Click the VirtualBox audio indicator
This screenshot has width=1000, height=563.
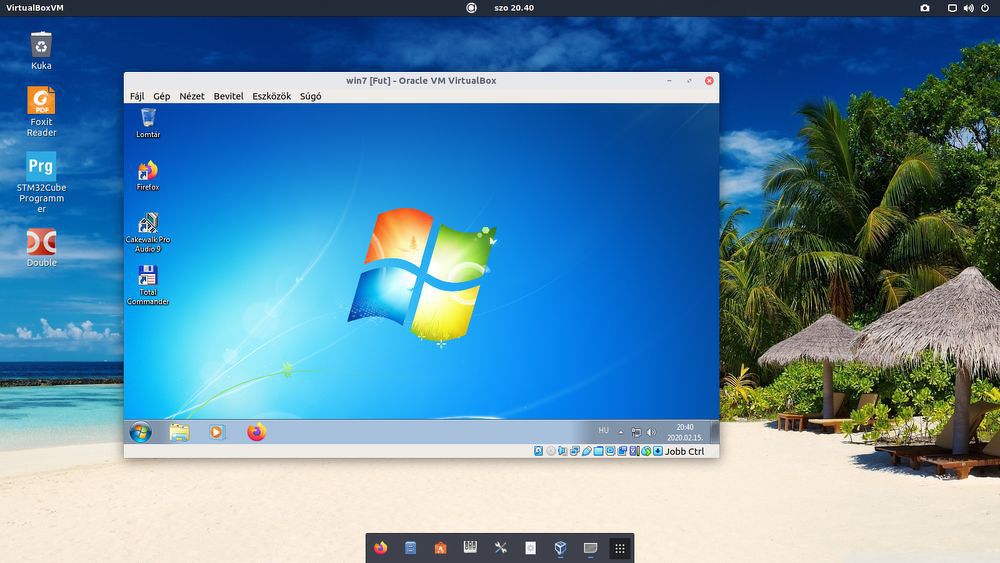tap(562, 451)
